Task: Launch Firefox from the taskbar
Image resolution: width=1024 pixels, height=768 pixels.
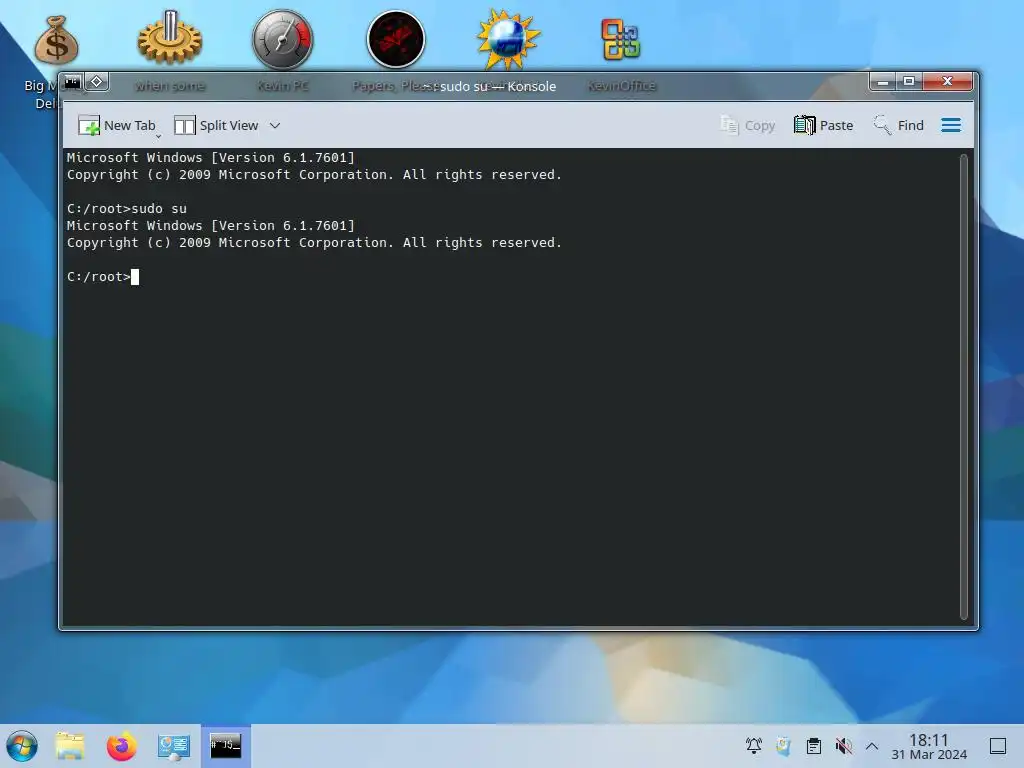Action: (121, 746)
